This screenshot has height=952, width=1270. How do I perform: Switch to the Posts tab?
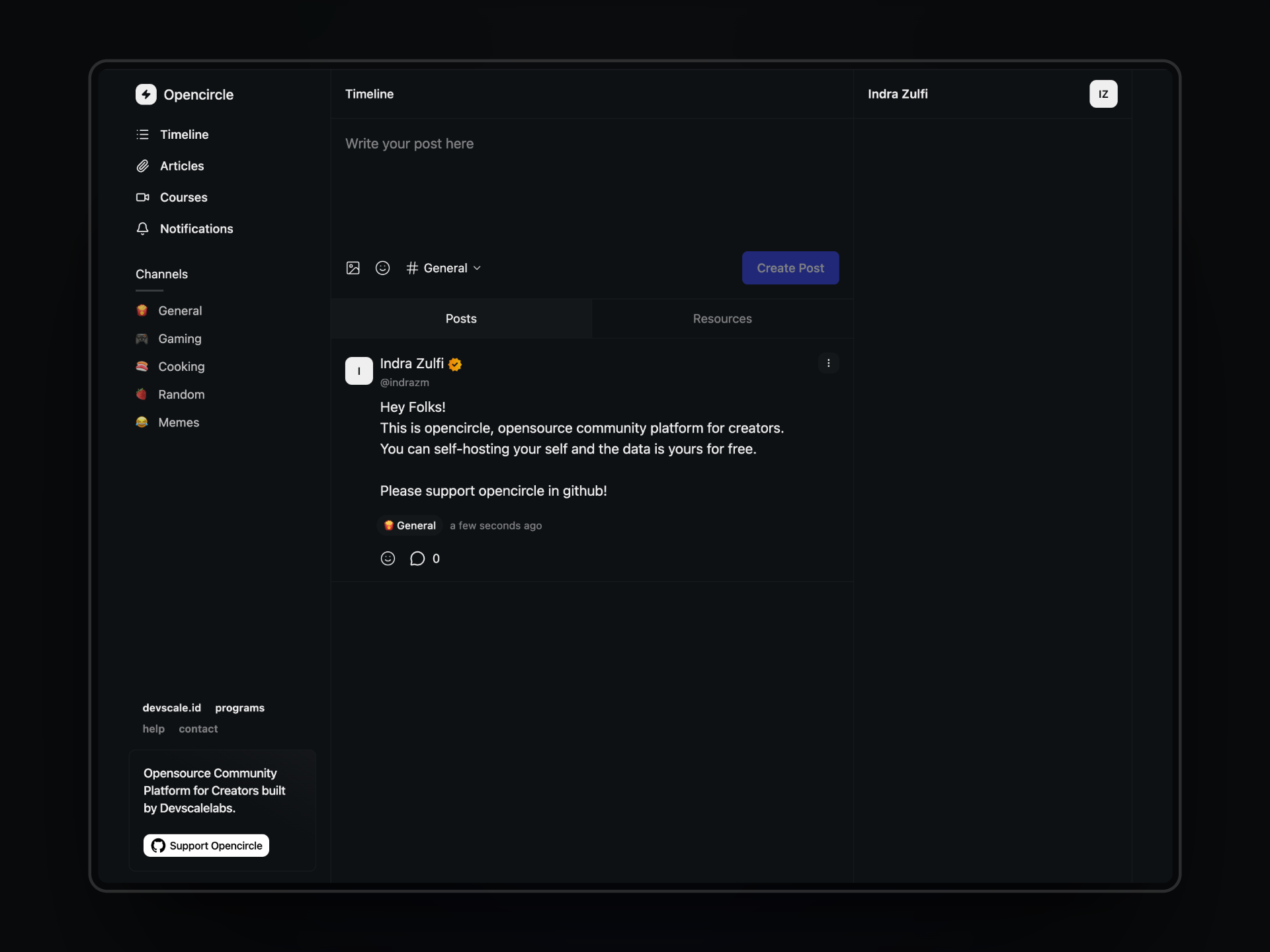click(x=460, y=318)
